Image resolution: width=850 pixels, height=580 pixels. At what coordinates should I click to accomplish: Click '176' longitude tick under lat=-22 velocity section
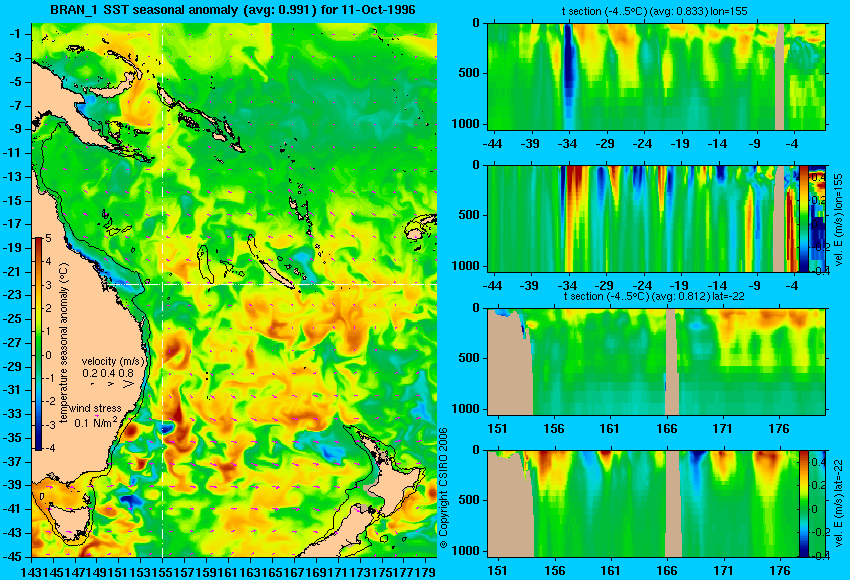(x=780, y=571)
